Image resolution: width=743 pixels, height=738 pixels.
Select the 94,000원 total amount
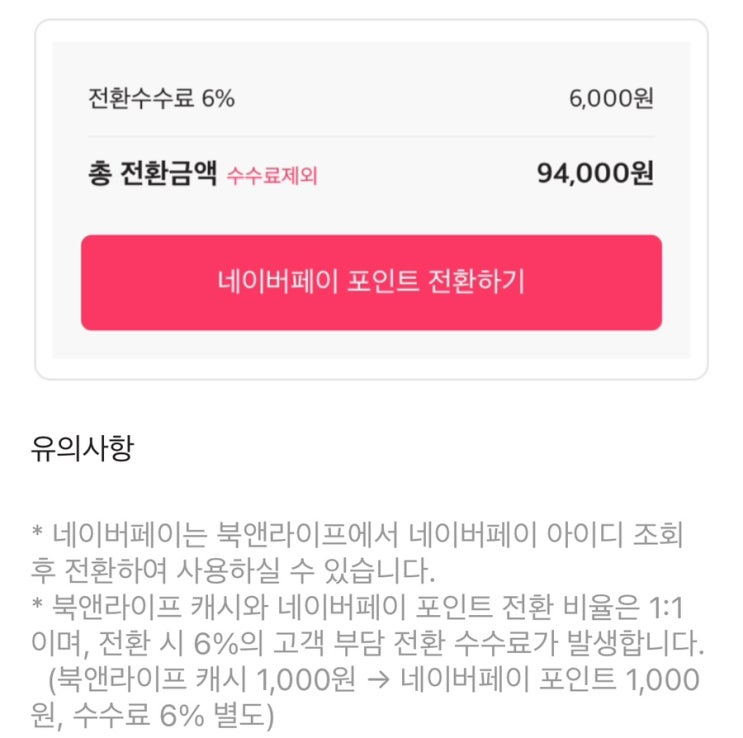(x=595, y=174)
